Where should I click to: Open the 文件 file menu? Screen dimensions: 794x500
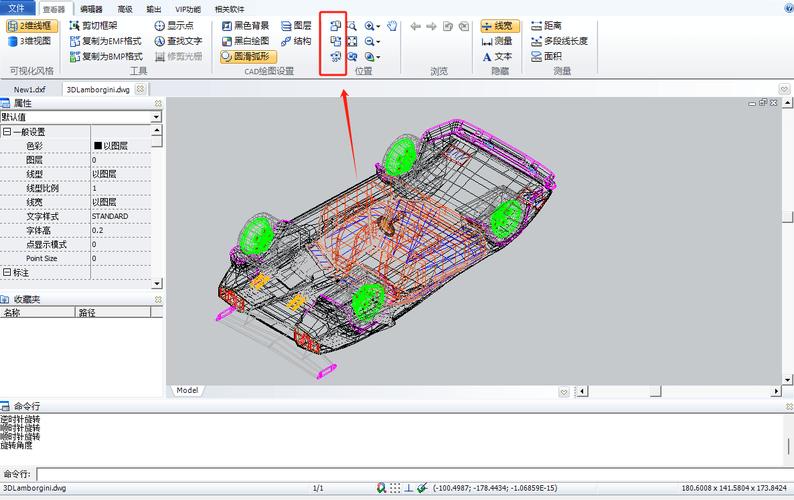click(17, 8)
